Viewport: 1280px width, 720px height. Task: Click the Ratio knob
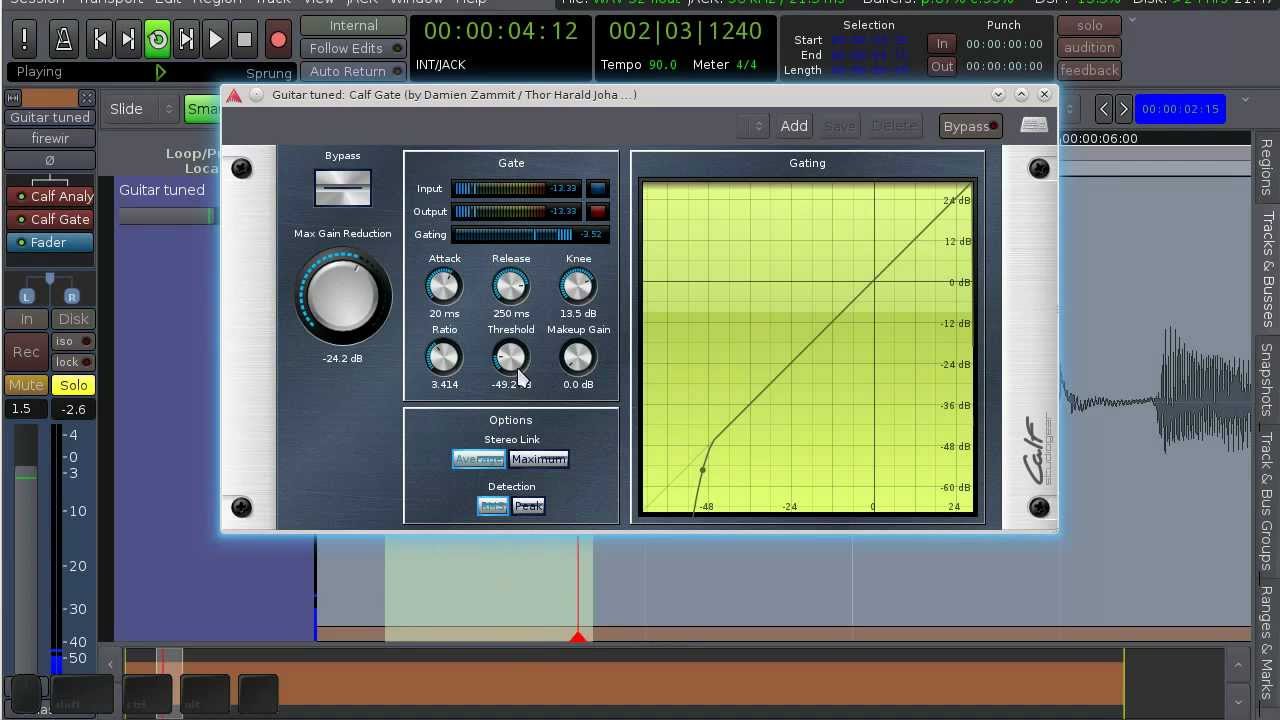[444, 358]
